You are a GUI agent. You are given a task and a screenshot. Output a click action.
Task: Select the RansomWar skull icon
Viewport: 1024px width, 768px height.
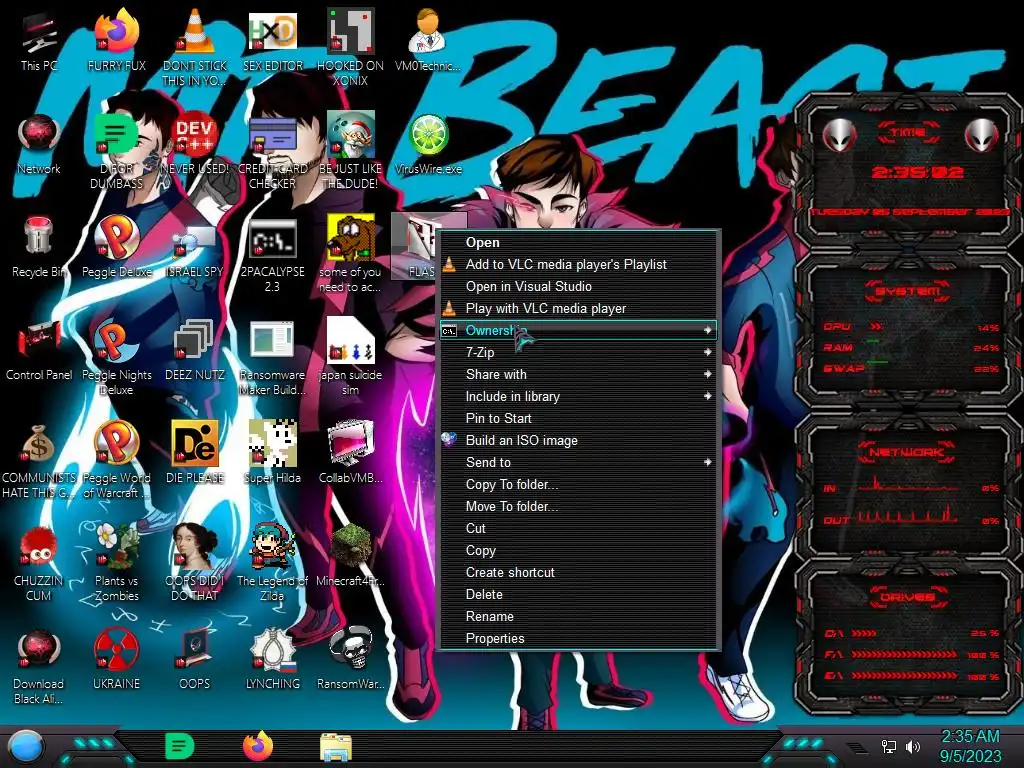click(x=350, y=660)
